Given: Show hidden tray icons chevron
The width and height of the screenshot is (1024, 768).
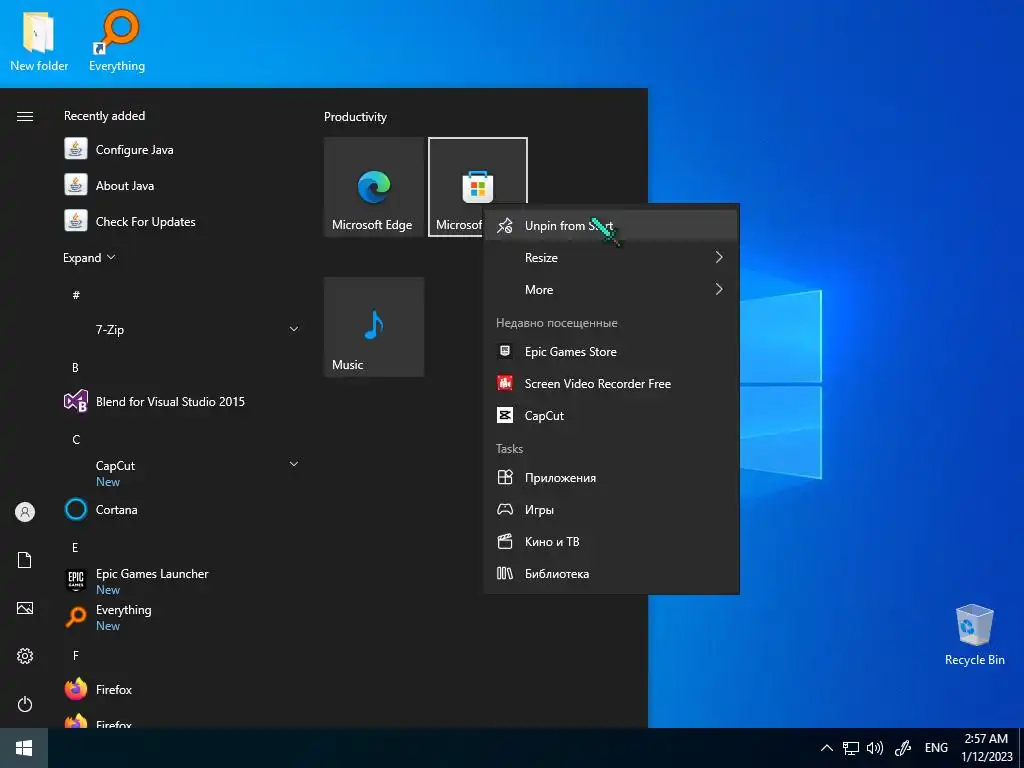Looking at the screenshot, I should click(826, 748).
